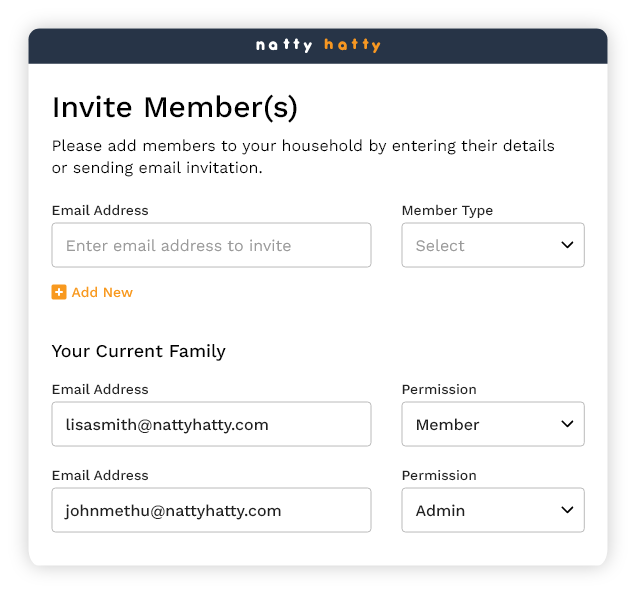Click Email Address label above lisasmith field

tap(100, 389)
